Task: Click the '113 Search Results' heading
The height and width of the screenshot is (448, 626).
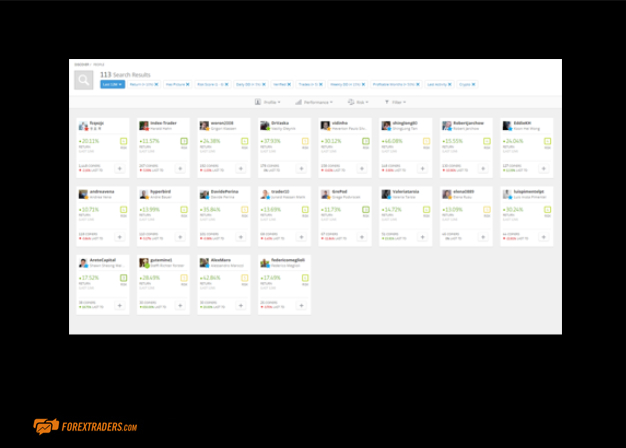Action: [125, 75]
